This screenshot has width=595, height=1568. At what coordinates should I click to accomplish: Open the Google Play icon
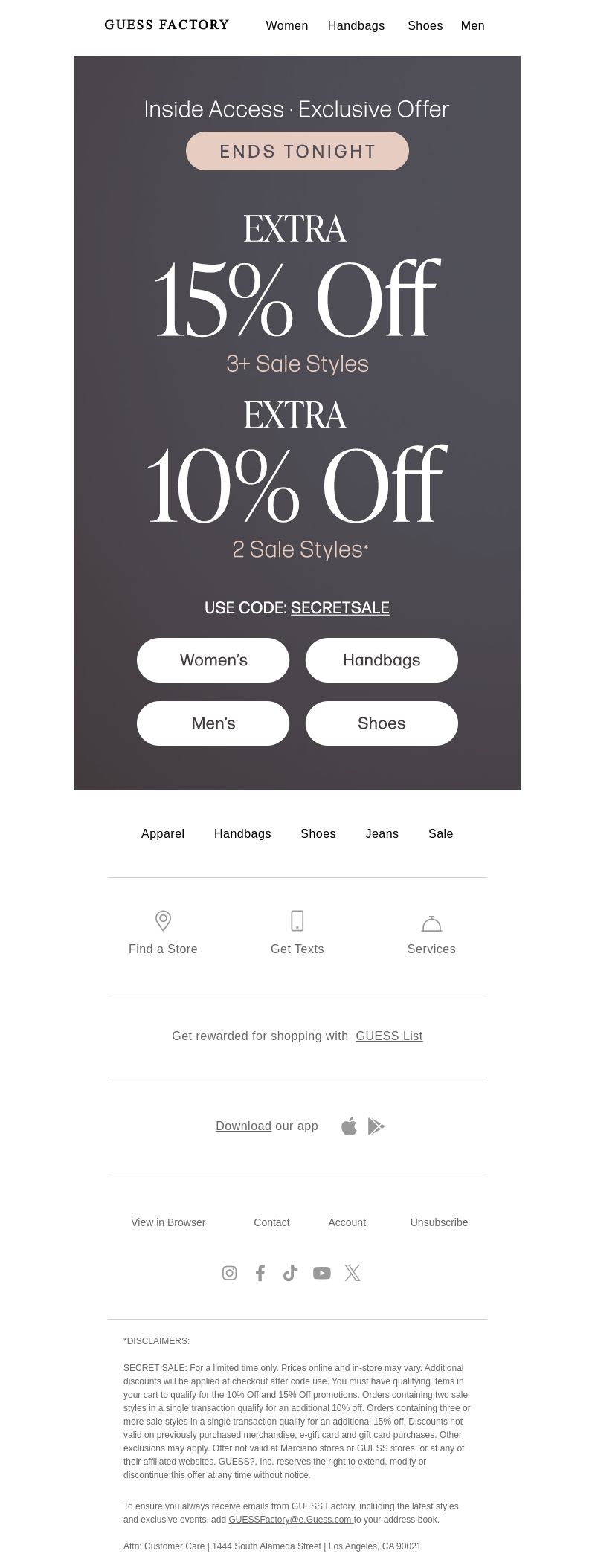(376, 1126)
